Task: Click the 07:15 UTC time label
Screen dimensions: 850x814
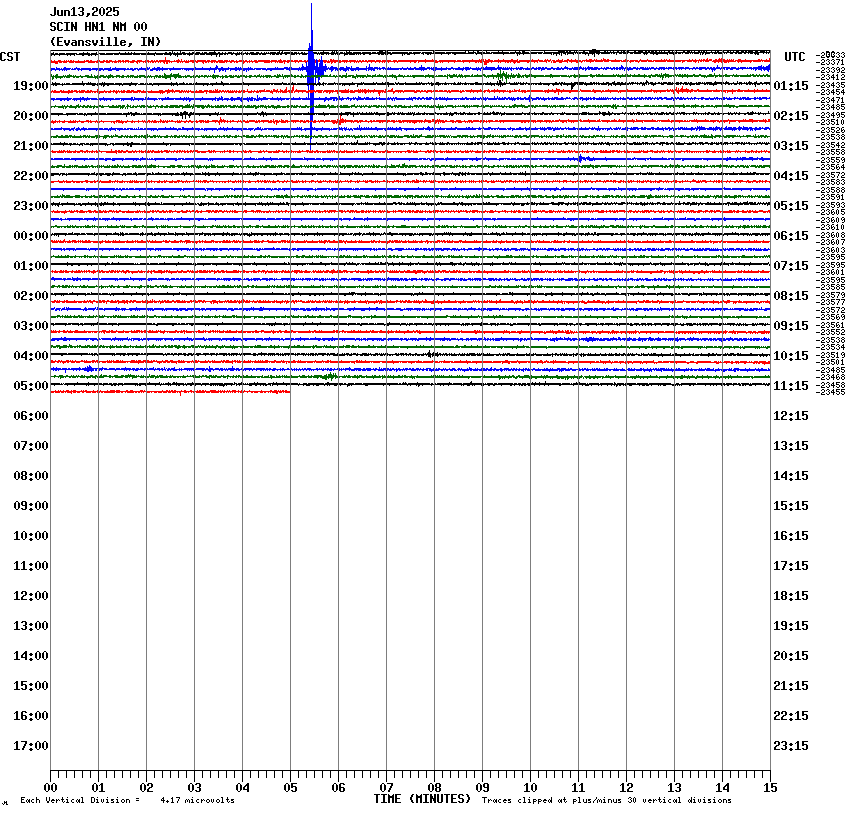Action: 791,266
